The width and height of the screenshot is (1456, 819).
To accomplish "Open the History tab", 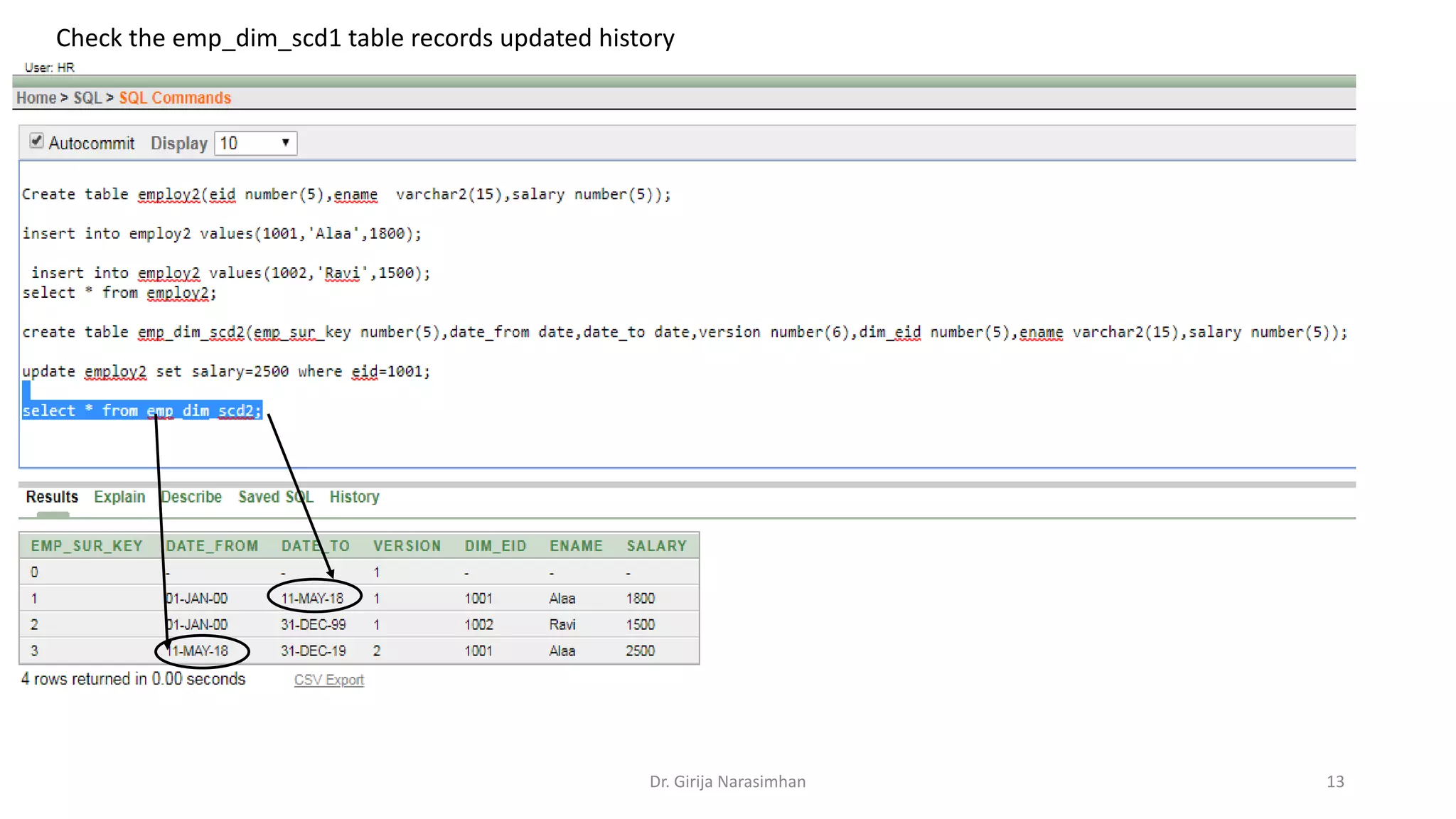I will coord(354,497).
